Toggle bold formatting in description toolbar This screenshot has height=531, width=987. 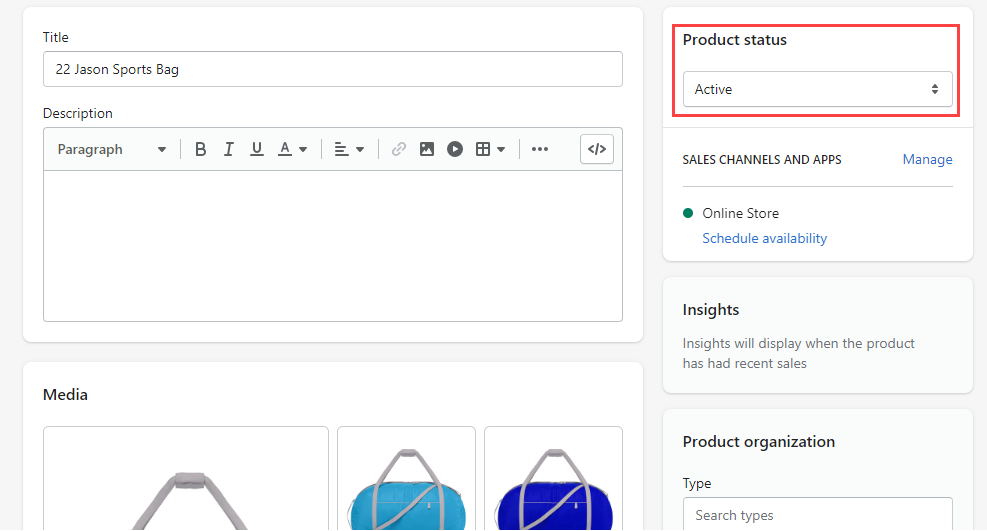pos(200,149)
